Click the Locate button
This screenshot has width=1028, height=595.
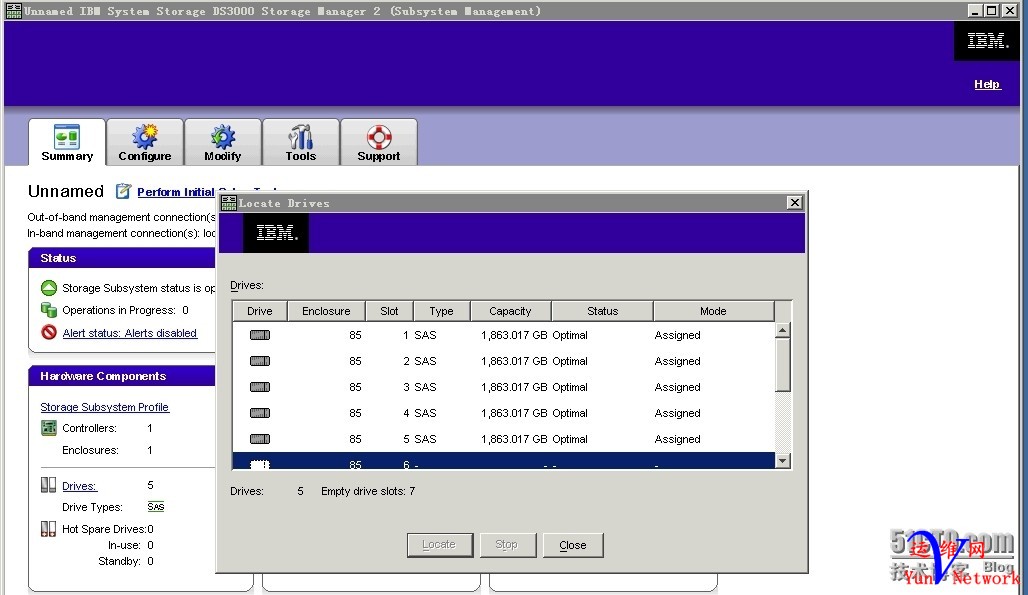pyautogui.click(x=439, y=545)
